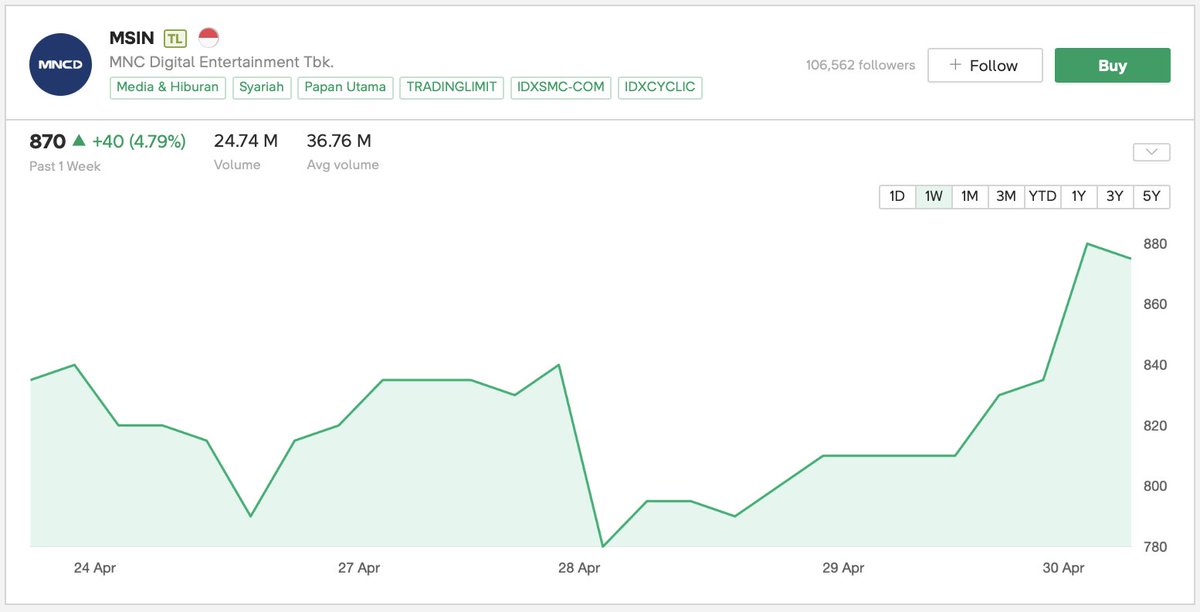Switch to the 1M timeframe
This screenshot has height=612, width=1200.
969,196
